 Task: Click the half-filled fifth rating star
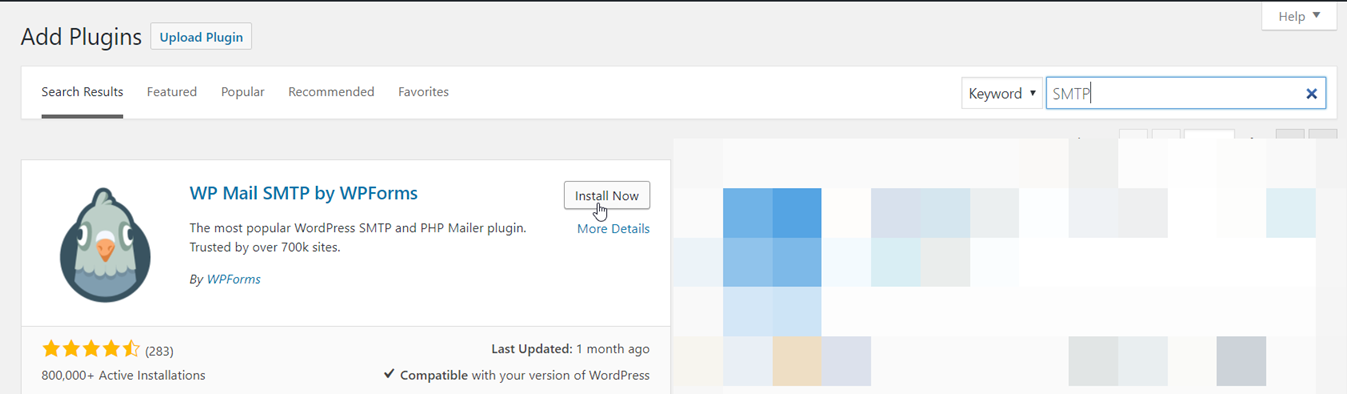click(131, 350)
